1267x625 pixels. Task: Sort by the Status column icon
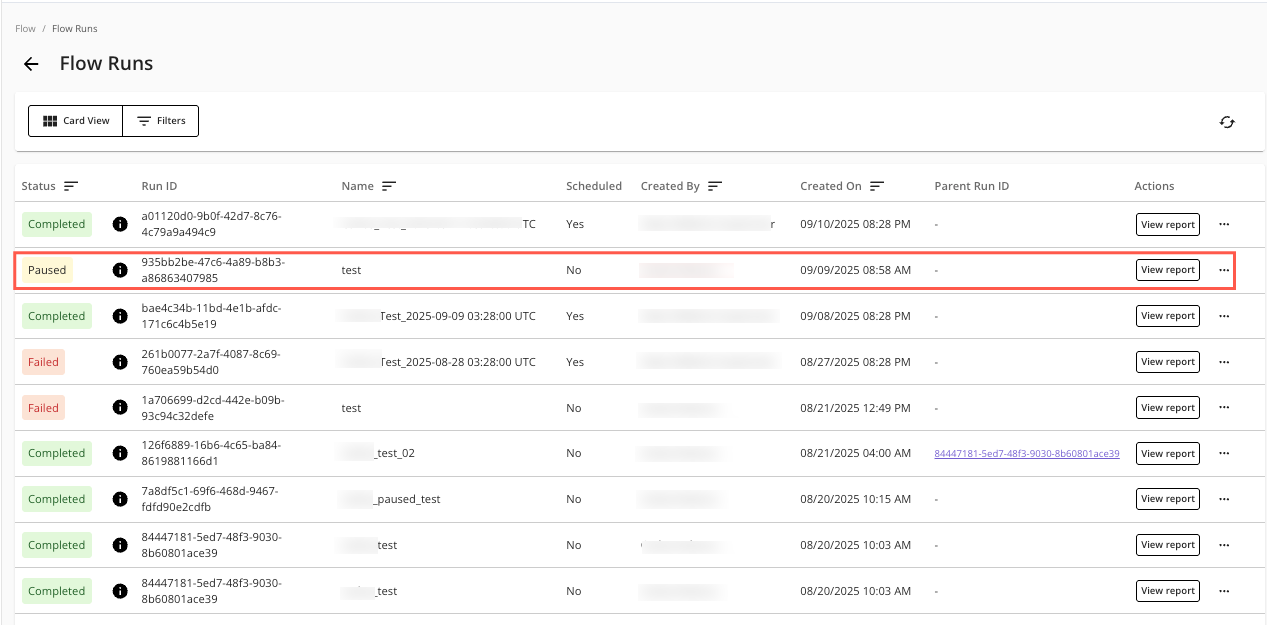[x=71, y=186]
